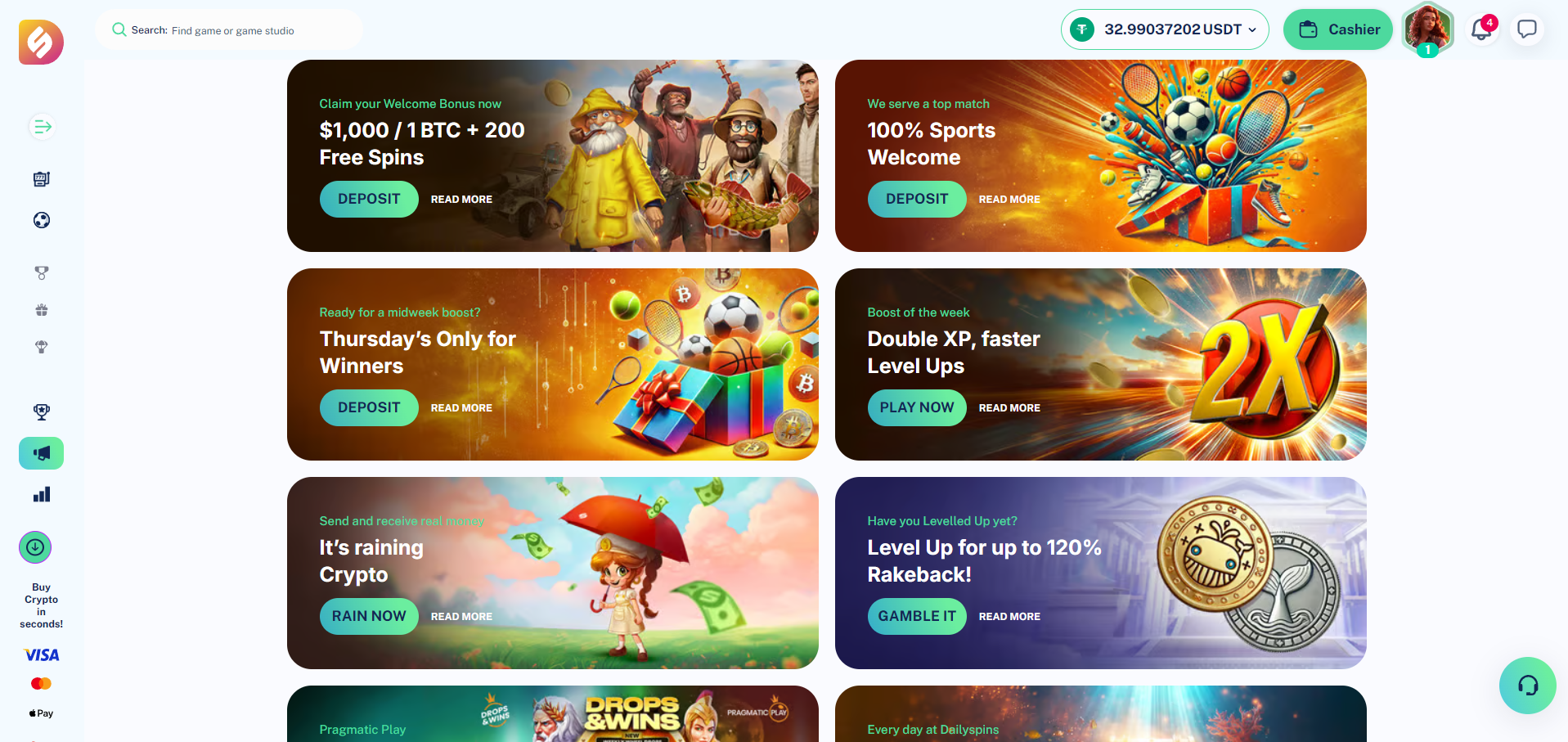Open live support headset button
This screenshot has height=742, width=1568.
pos(1527,686)
